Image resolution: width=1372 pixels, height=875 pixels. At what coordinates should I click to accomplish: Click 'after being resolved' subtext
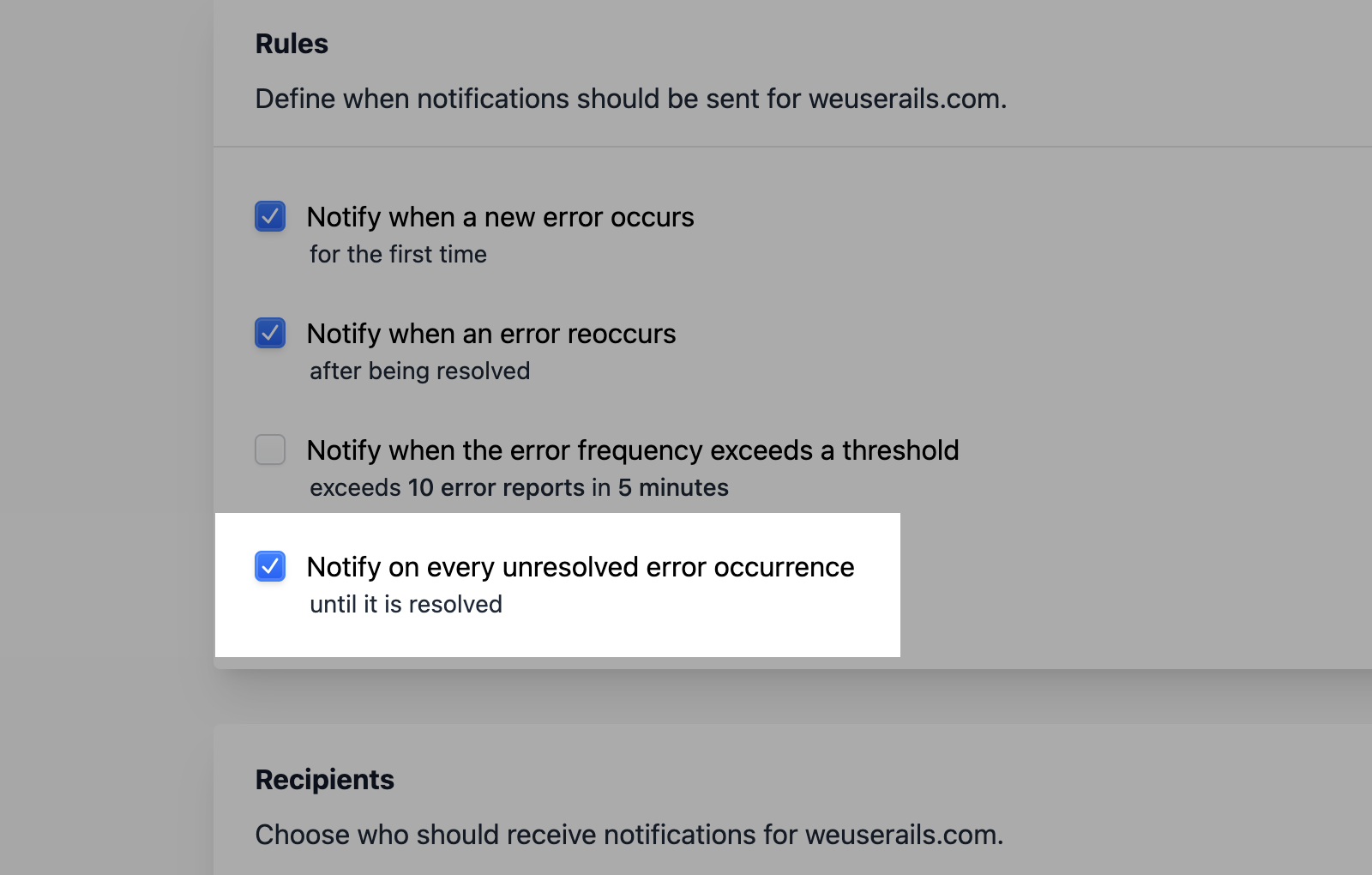click(x=419, y=371)
